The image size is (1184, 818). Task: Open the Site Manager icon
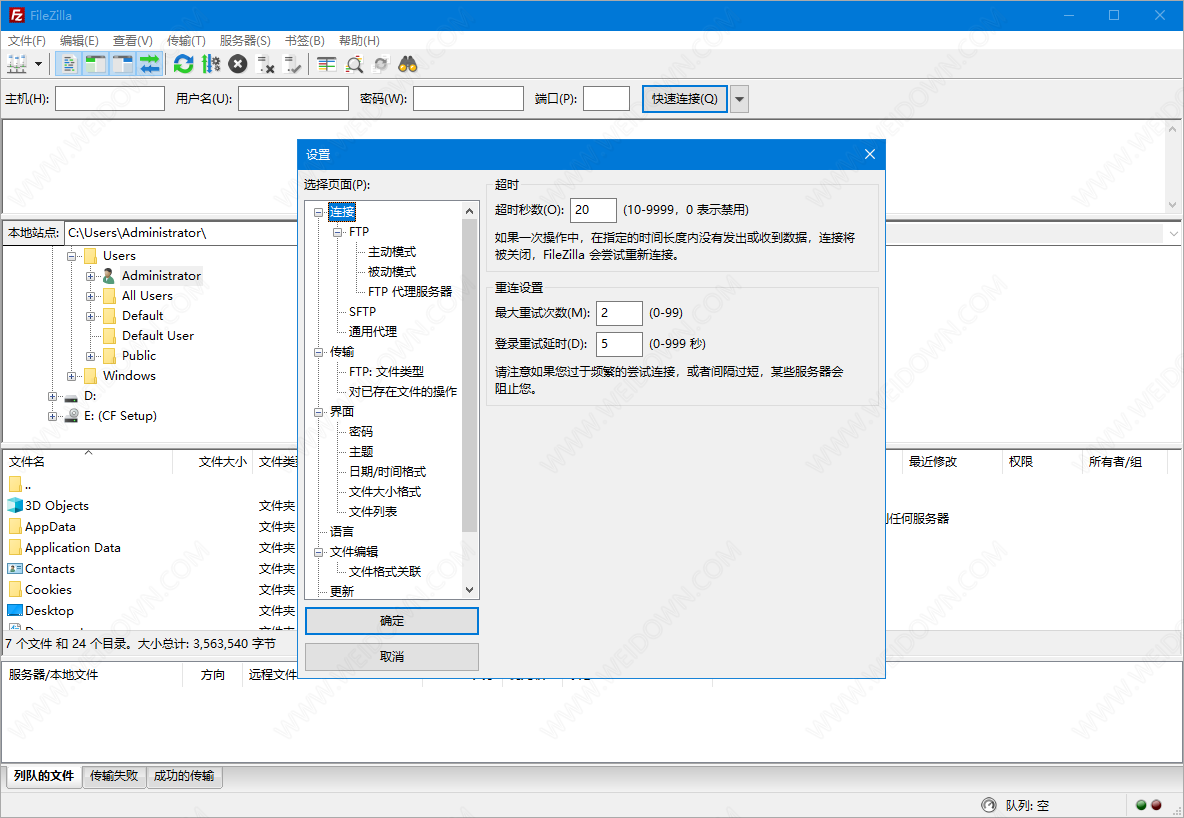[17, 64]
